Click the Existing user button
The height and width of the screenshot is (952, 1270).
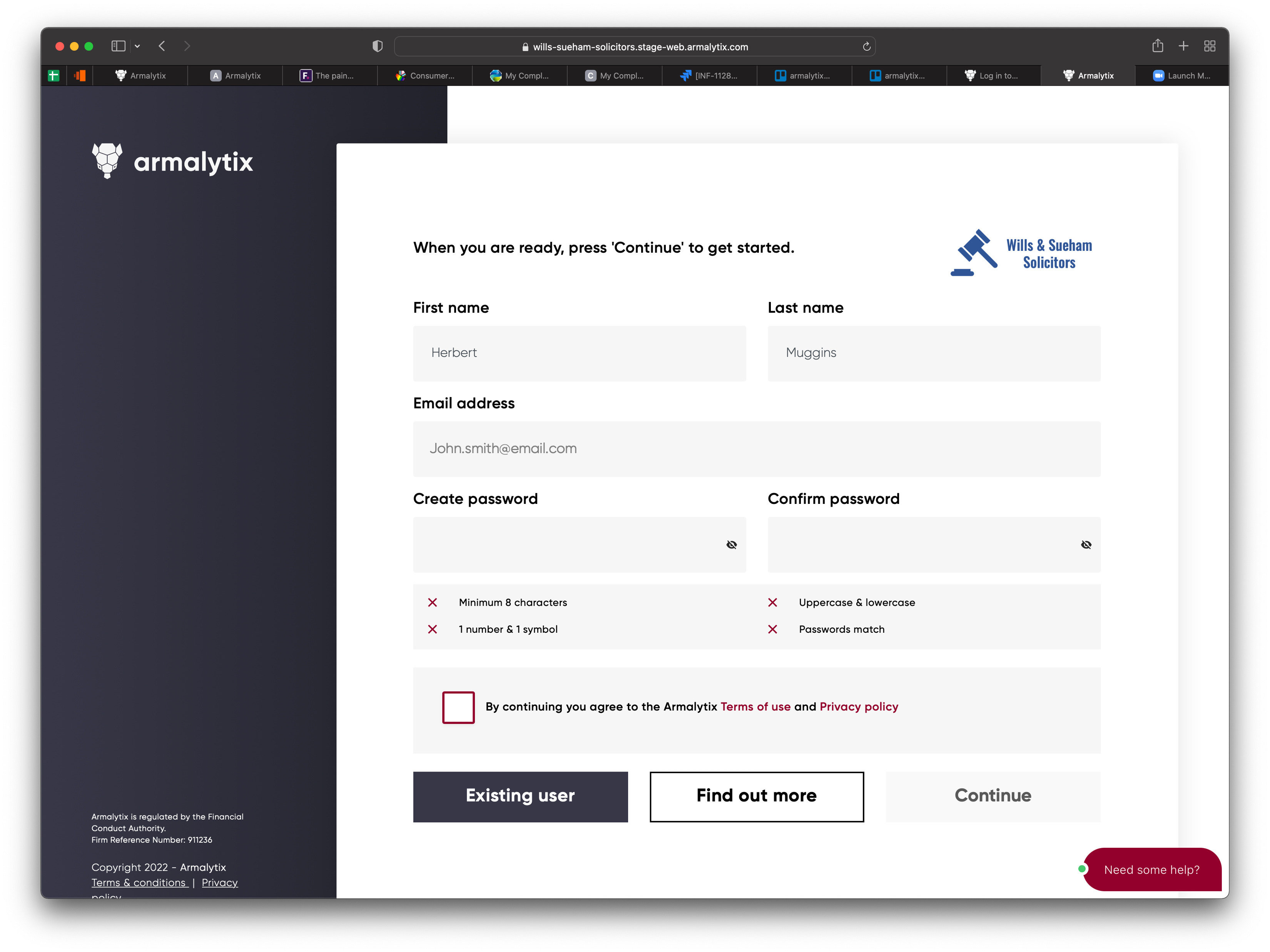click(x=520, y=796)
